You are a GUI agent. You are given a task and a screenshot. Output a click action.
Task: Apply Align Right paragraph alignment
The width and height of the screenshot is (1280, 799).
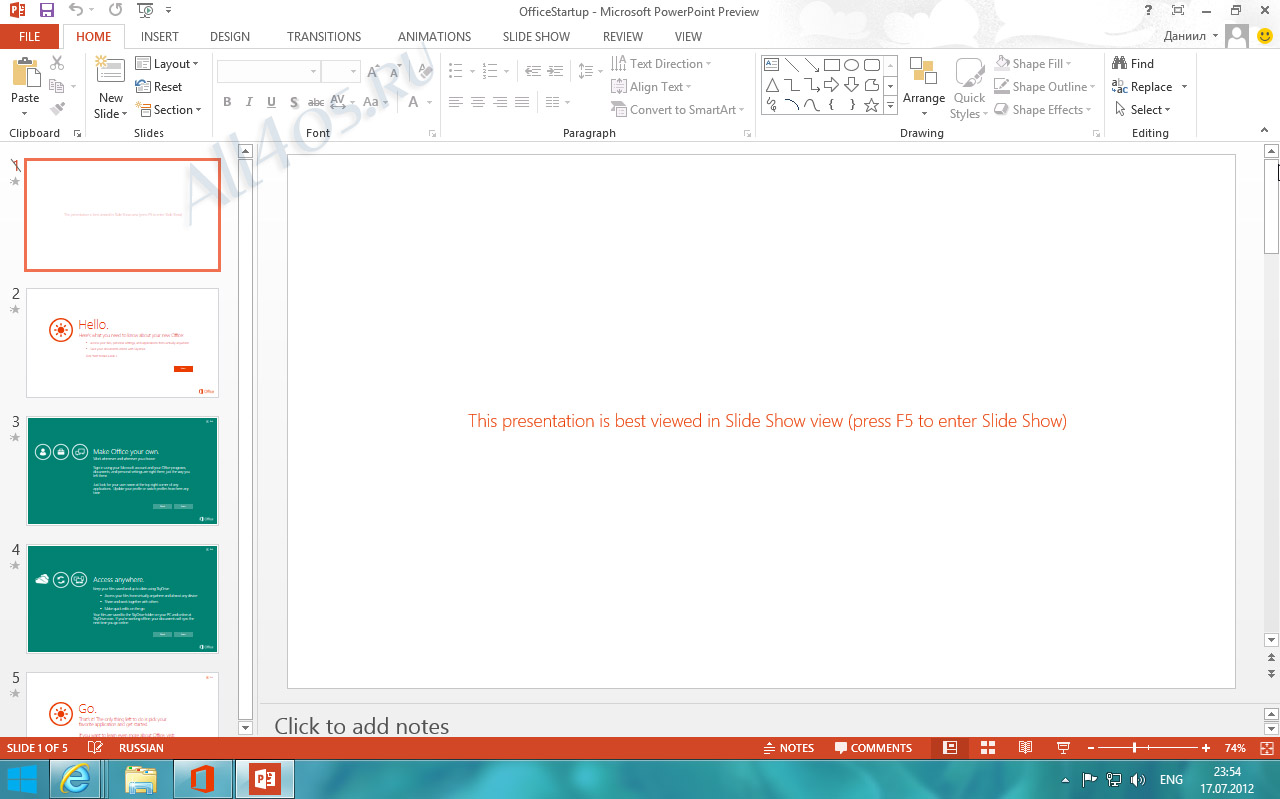tap(500, 102)
